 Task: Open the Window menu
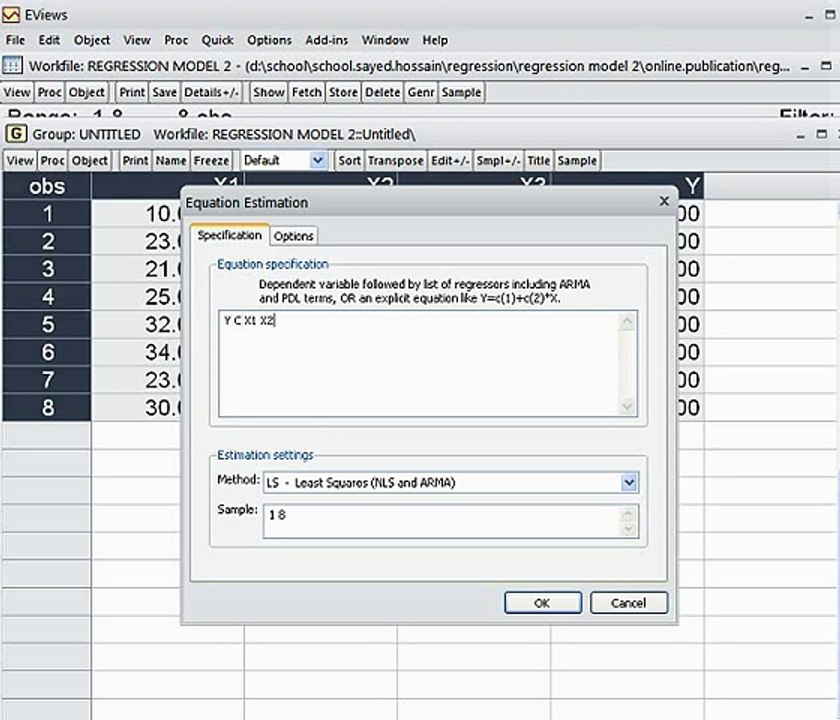coord(385,40)
